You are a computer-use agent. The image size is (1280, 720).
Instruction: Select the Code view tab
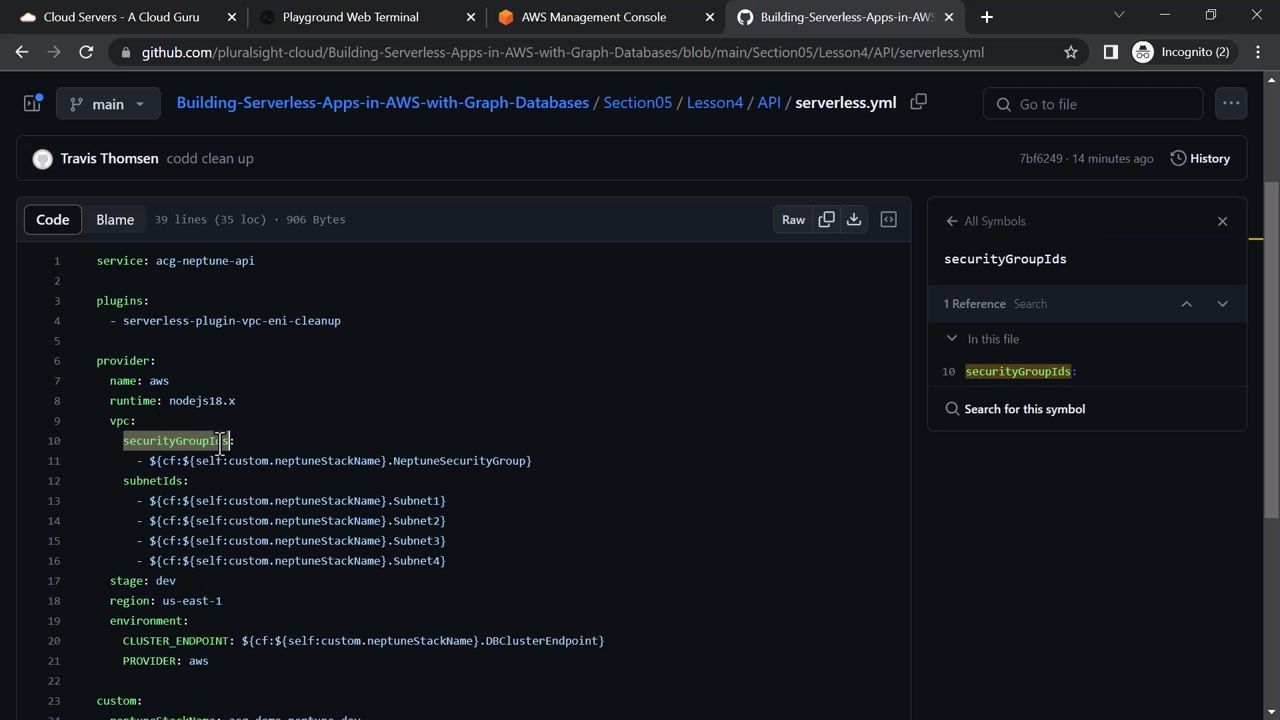(53, 220)
